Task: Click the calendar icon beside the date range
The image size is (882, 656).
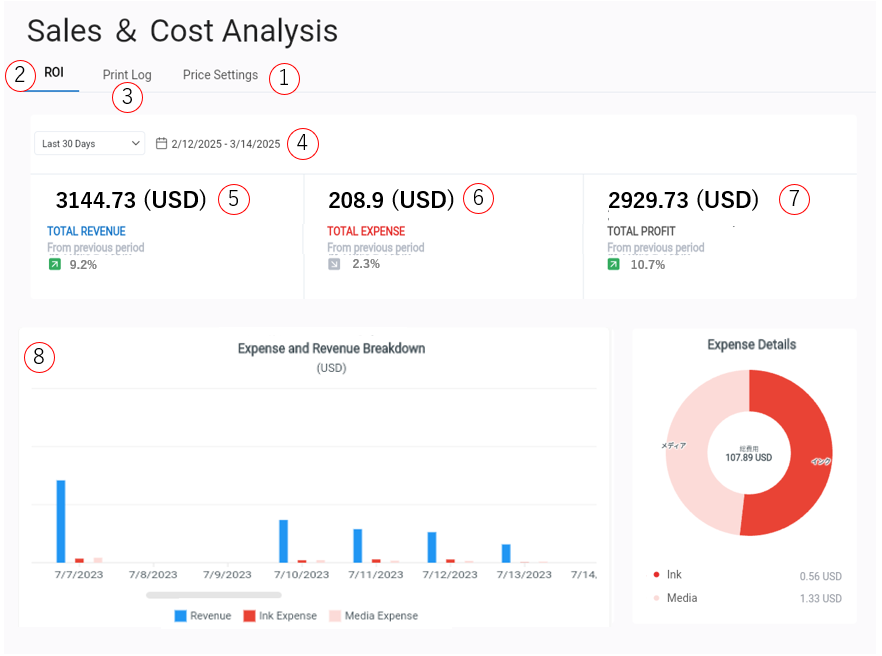Action: click(162, 144)
